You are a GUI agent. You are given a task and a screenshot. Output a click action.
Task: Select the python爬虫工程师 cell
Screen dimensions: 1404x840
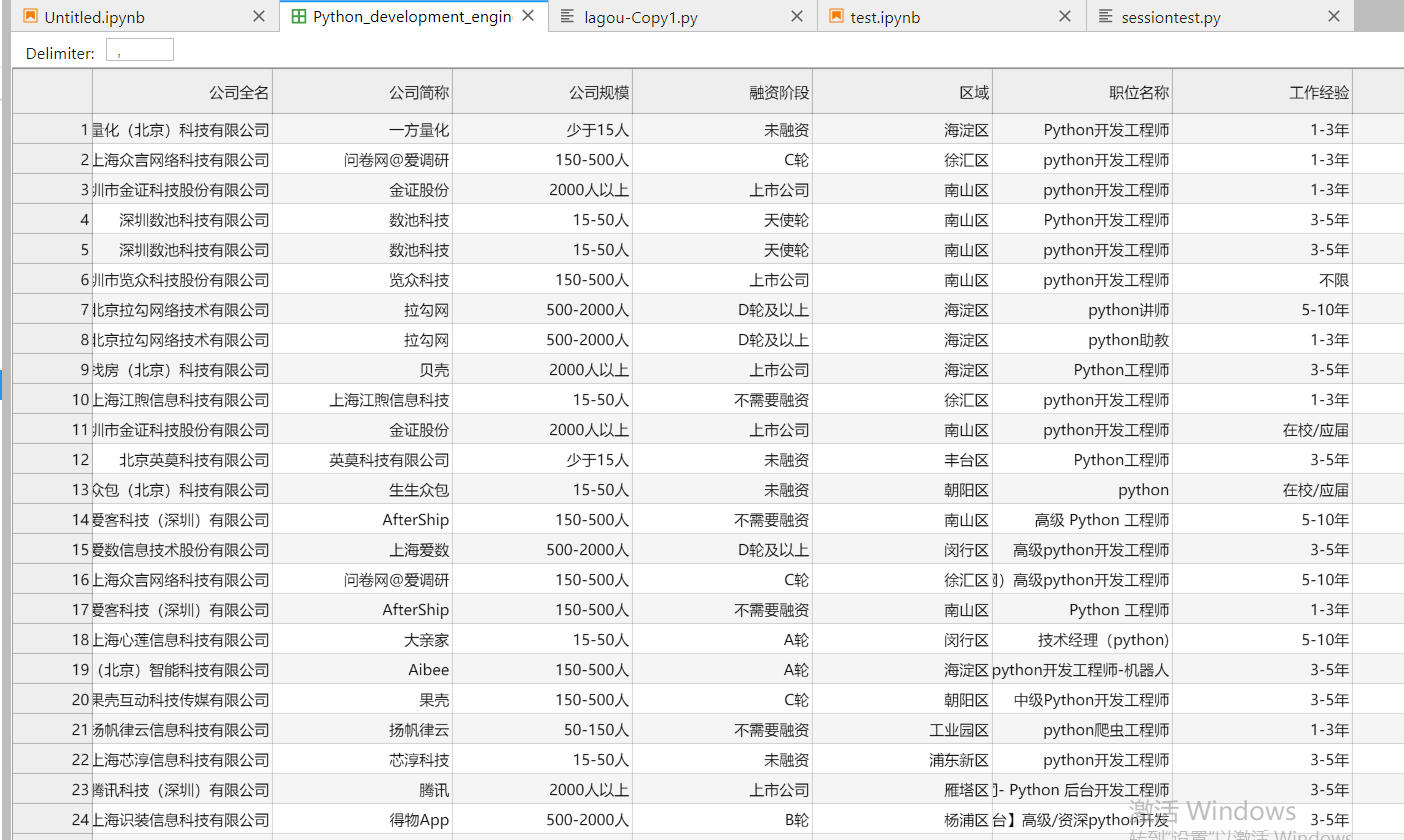1082,730
